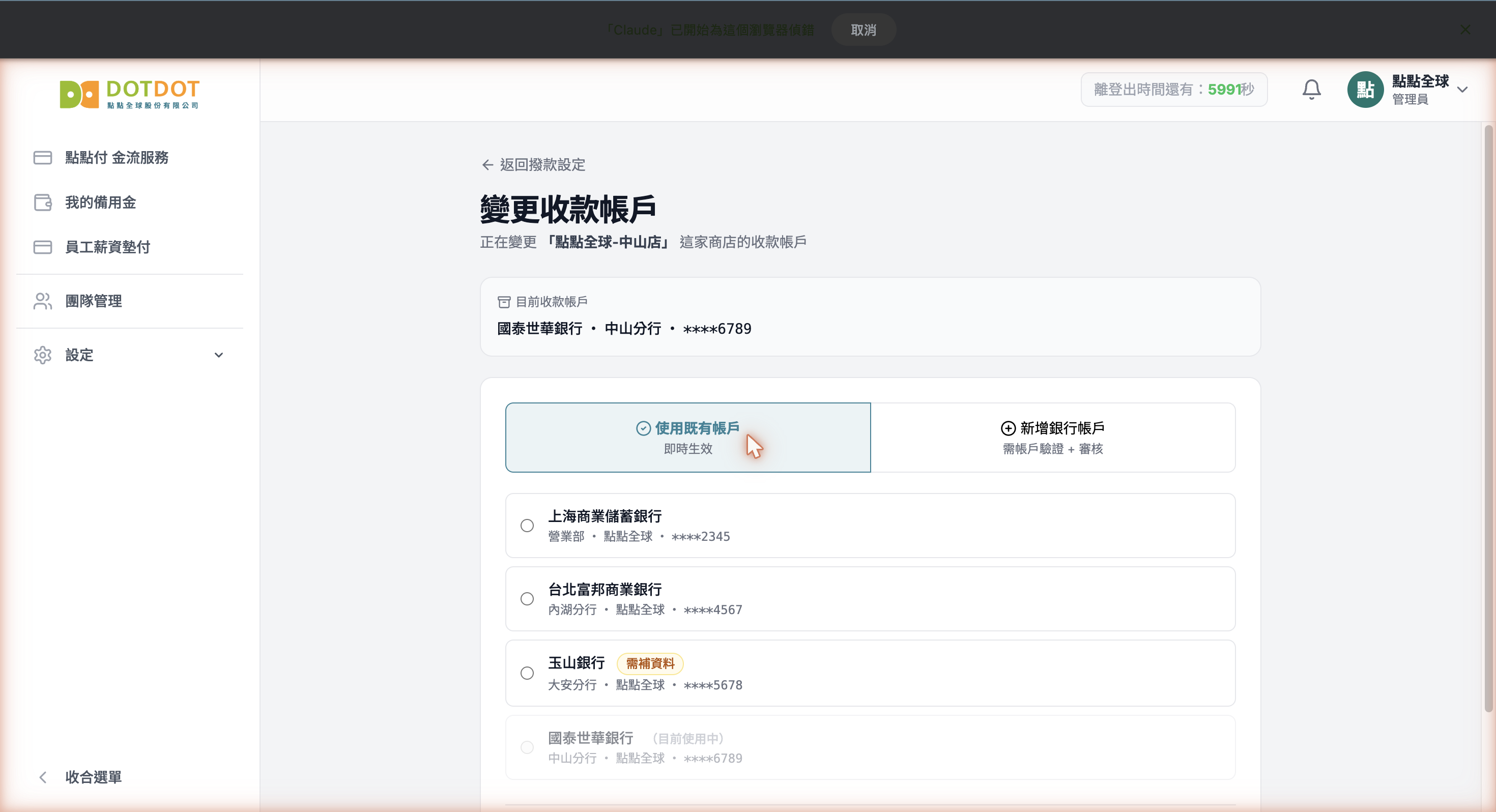Click the archive icon beside 目前收款帳戶
Viewport: 1496px width, 812px height.
[504, 302]
